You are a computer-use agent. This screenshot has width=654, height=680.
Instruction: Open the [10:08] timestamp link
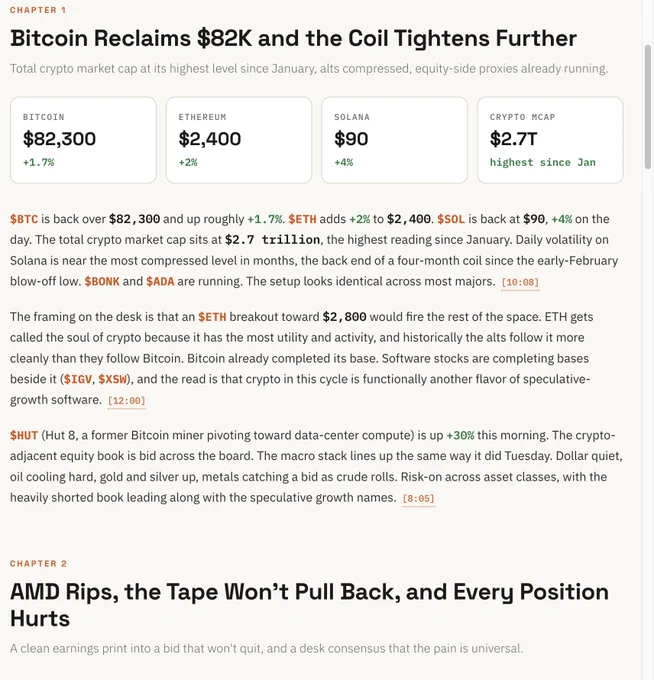coord(520,282)
